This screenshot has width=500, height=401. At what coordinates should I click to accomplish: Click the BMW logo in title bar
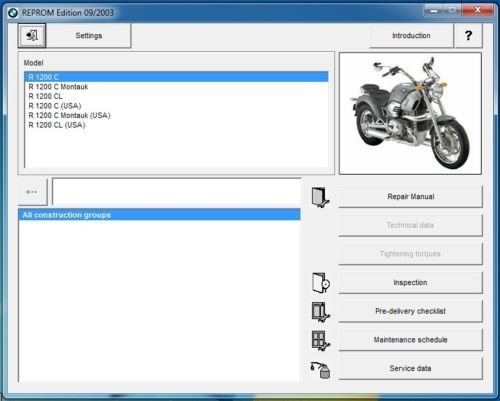(13, 13)
